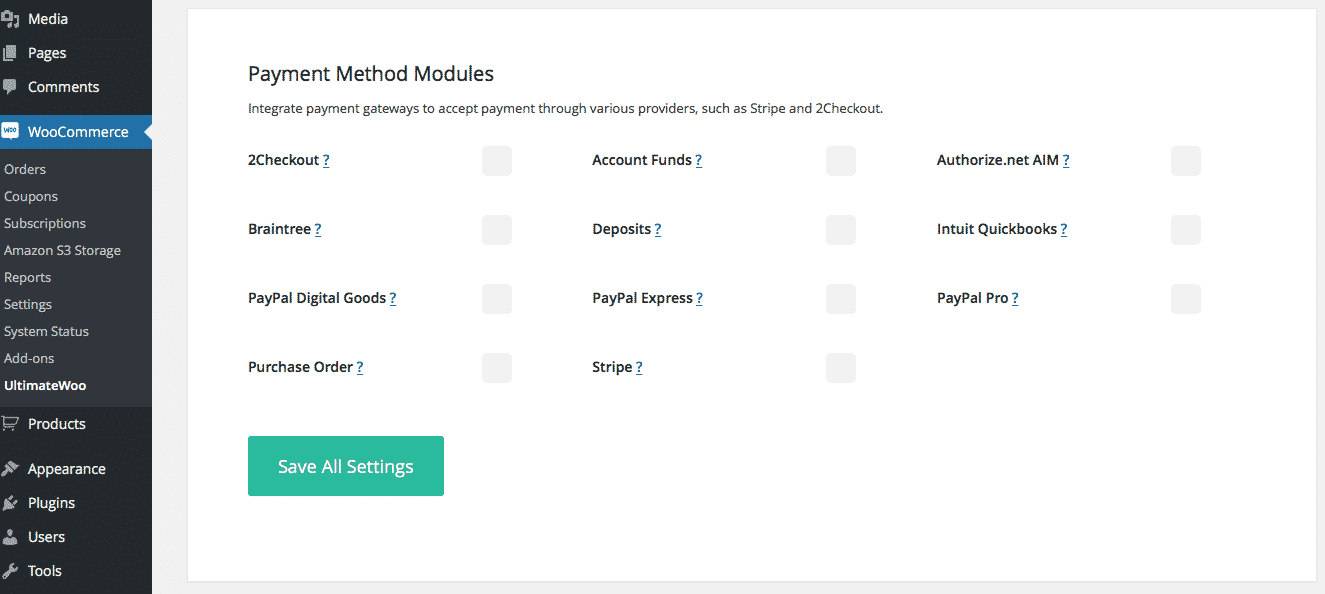Click the Media icon in sidebar
Image resolution: width=1325 pixels, height=594 pixels.
[x=10, y=19]
